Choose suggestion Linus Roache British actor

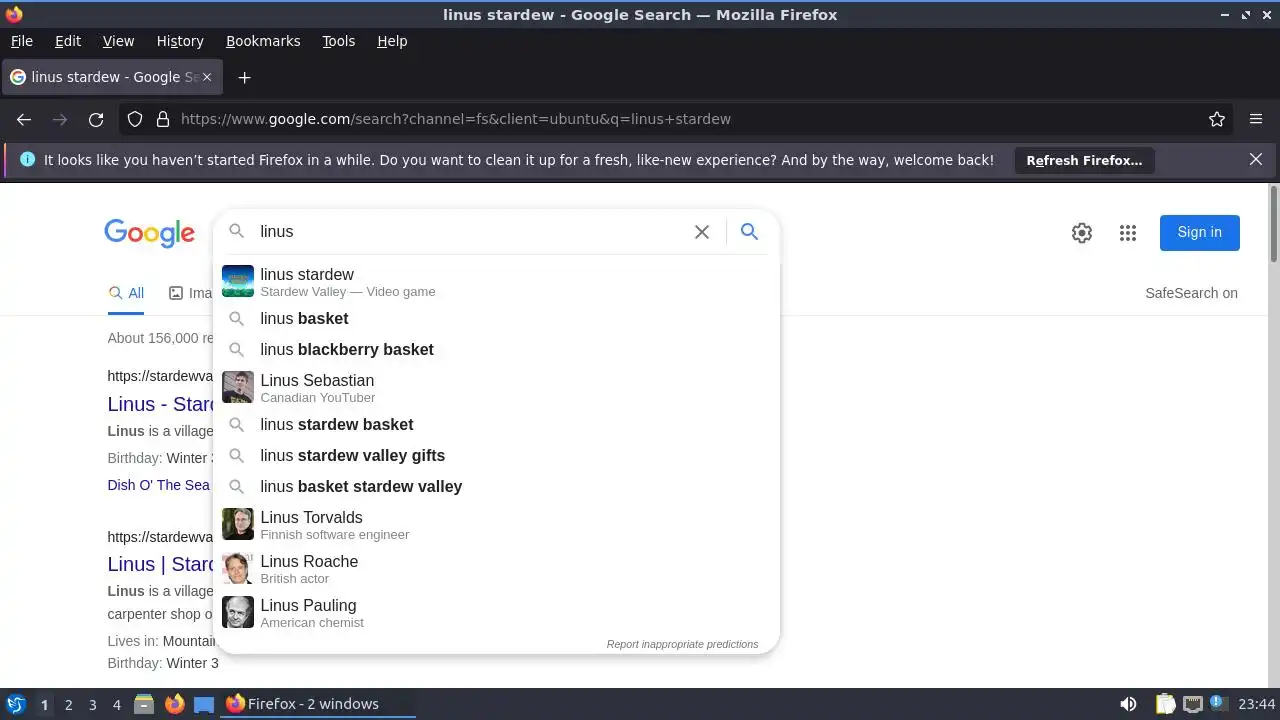(496, 568)
